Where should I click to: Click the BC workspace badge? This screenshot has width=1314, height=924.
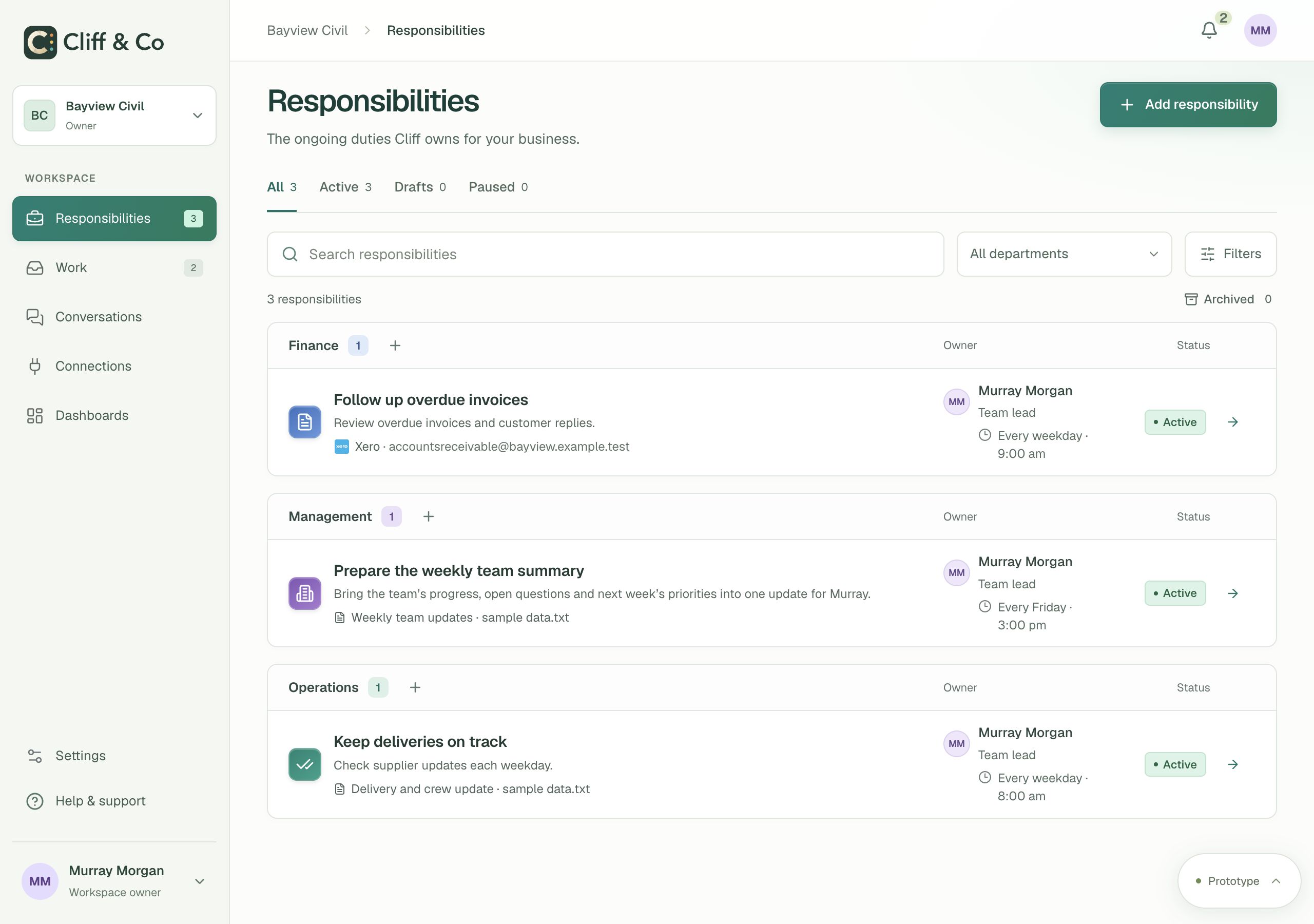point(40,115)
